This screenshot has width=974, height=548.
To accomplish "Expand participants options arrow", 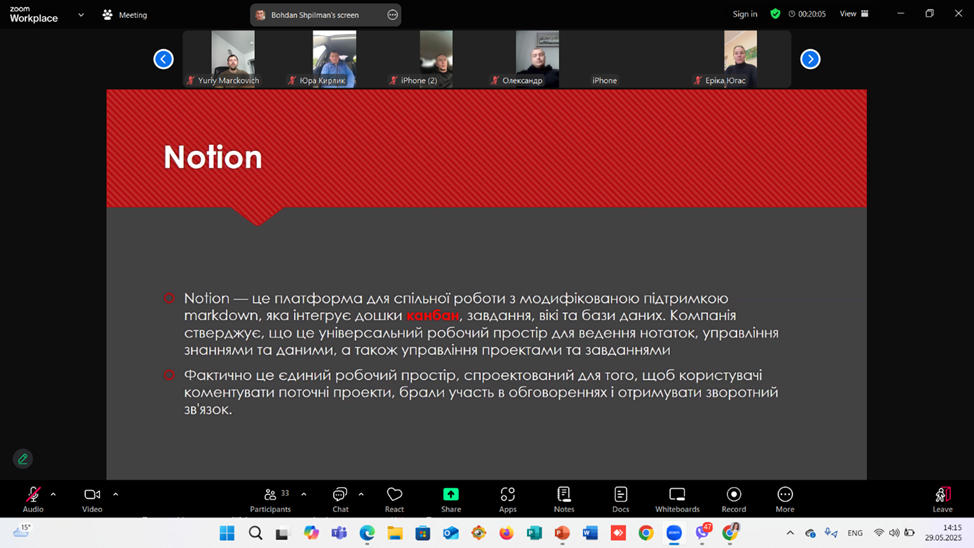I will (x=304, y=495).
